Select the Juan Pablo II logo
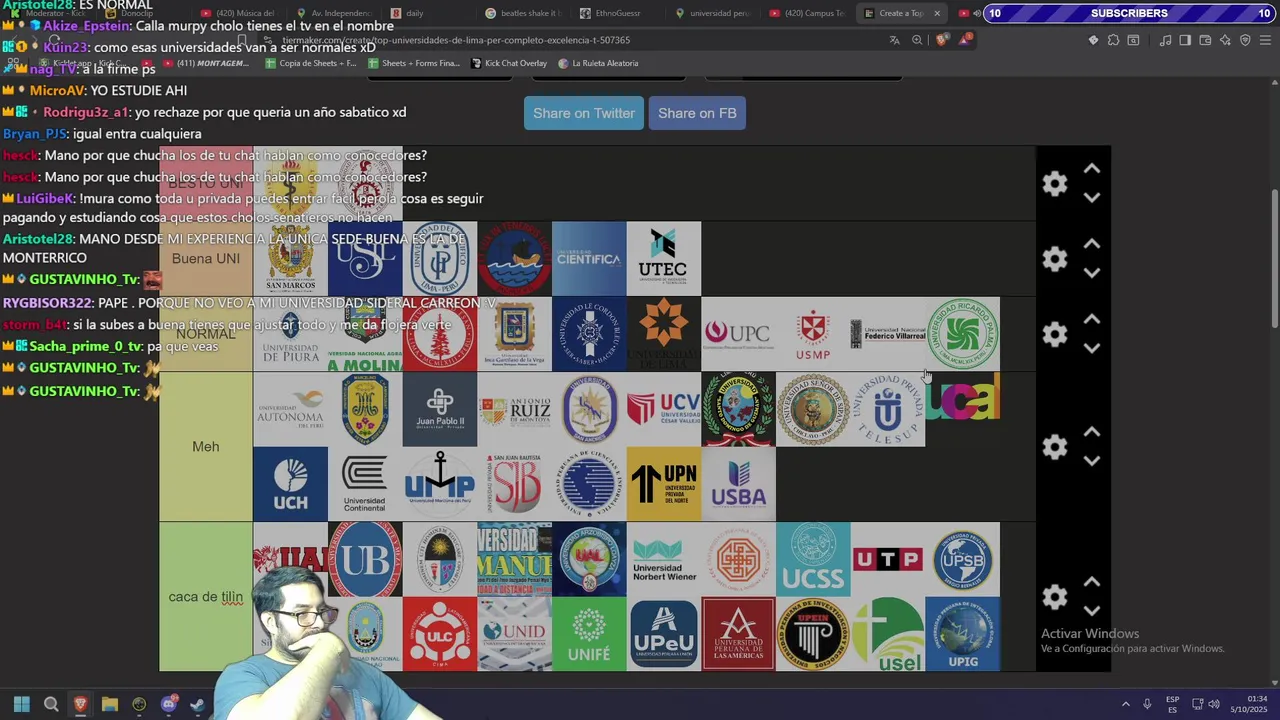The width and height of the screenshot is (1280, 720). tap(440, 409)
